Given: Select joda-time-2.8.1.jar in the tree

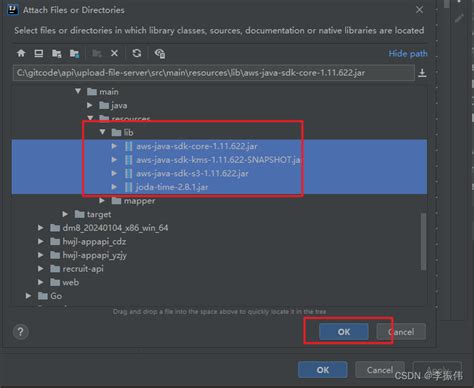Looking at the screenshot, I should (172, 187).
